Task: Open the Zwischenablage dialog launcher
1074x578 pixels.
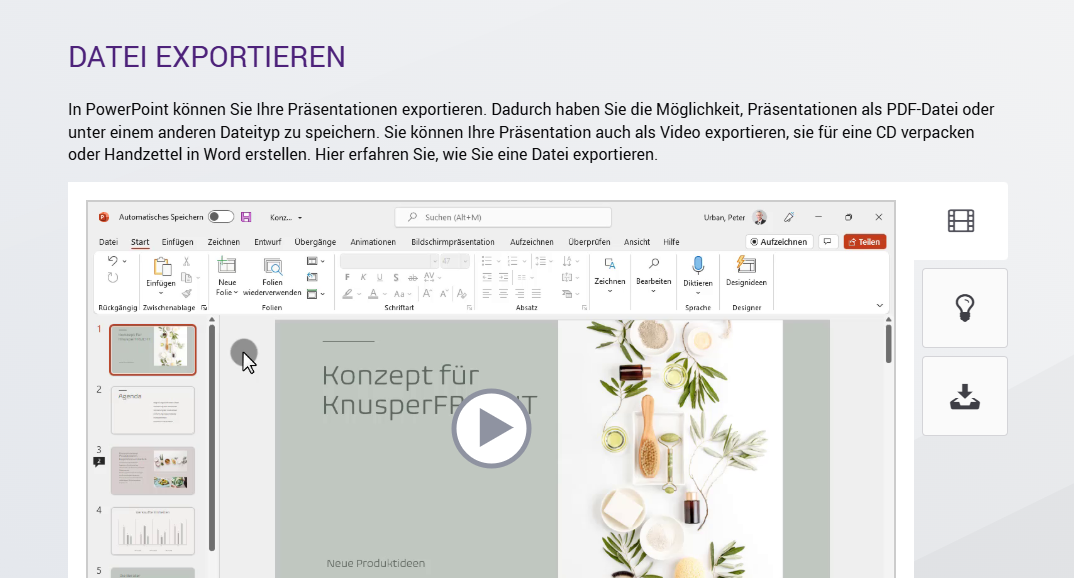Action: tap(203, 308)
